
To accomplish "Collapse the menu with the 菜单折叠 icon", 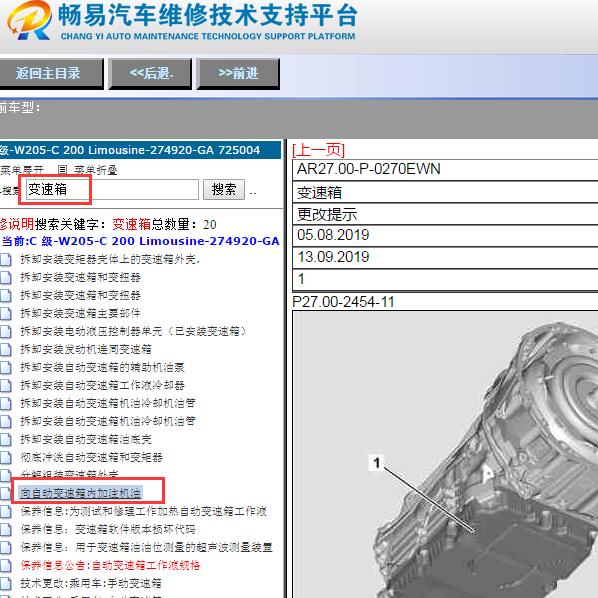I will tap(63, 170).
